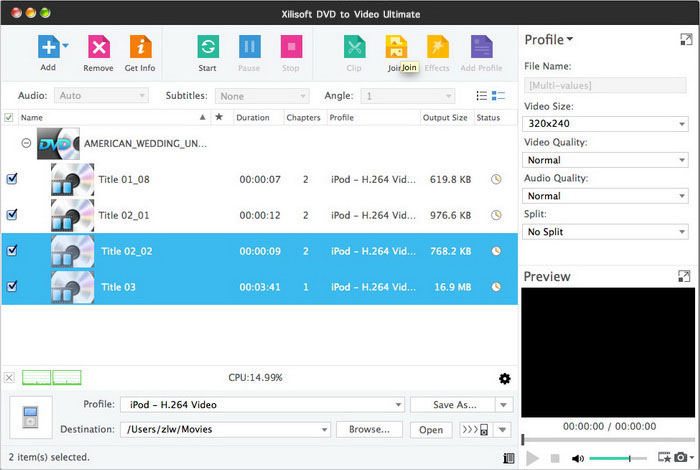
Task: Mute the preview volume speaker icon
Action: tap(578, 458)
